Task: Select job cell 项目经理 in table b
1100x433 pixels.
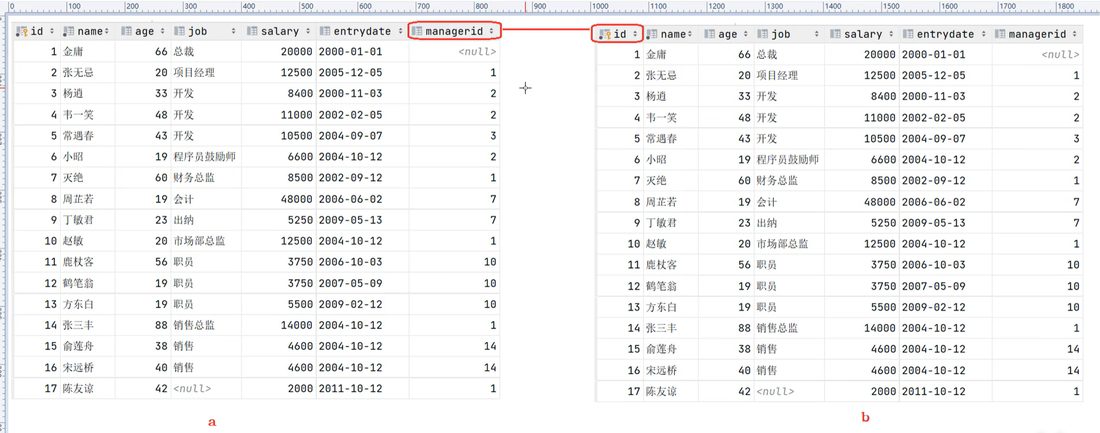Action: [x=789, y=76]
